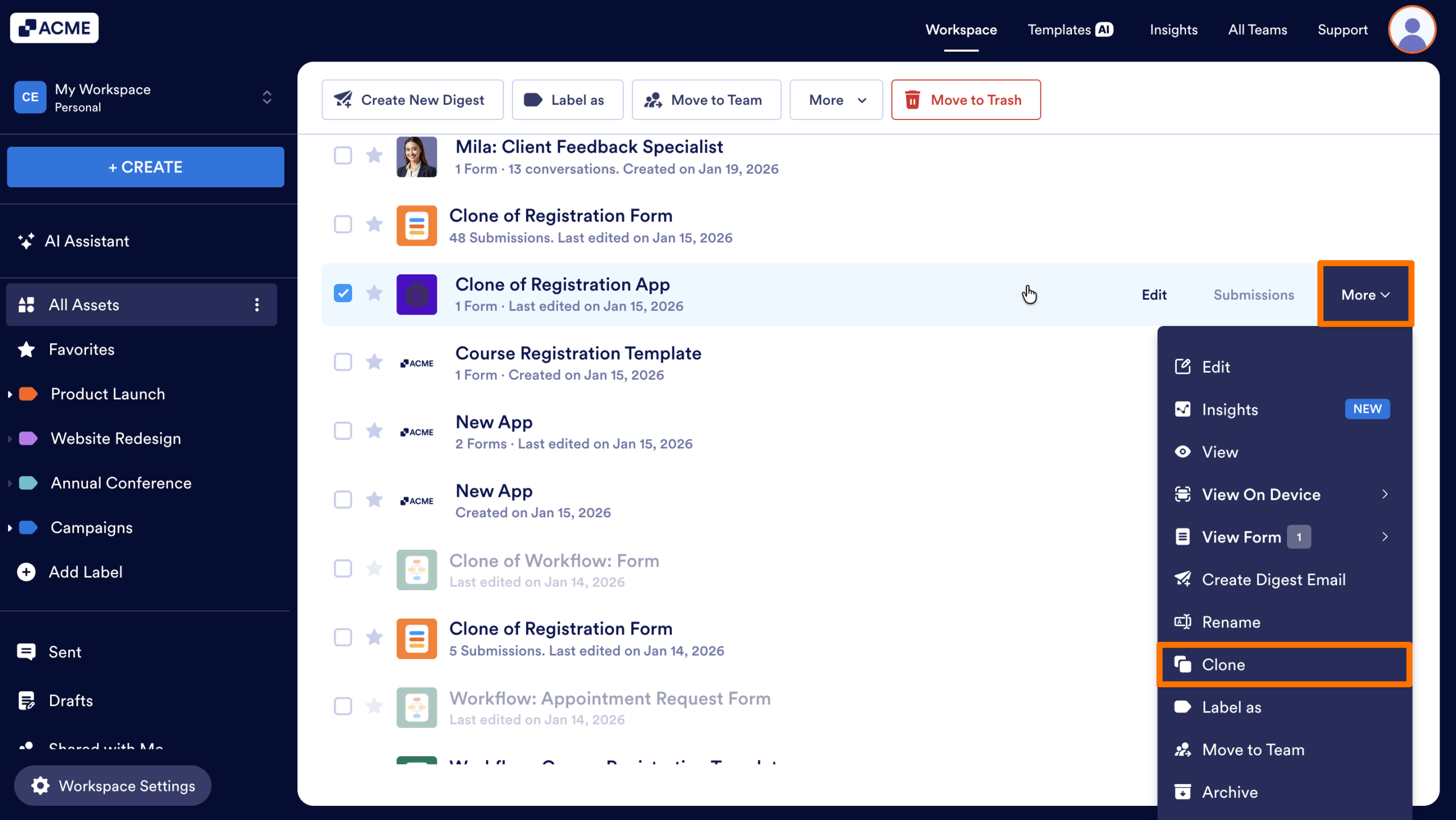
Task: Click the Workspace Settings gear icon
Action: [x=40, y=785]
